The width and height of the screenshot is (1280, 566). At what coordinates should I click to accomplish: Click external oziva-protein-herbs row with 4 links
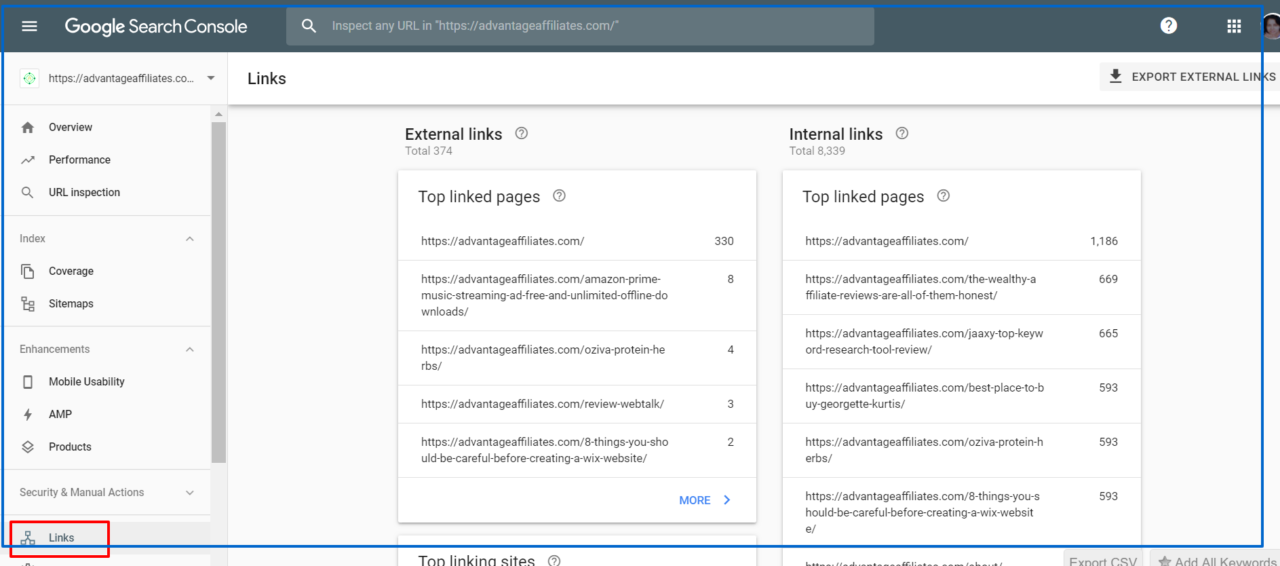pyautogui.click(x=577, y=358)
